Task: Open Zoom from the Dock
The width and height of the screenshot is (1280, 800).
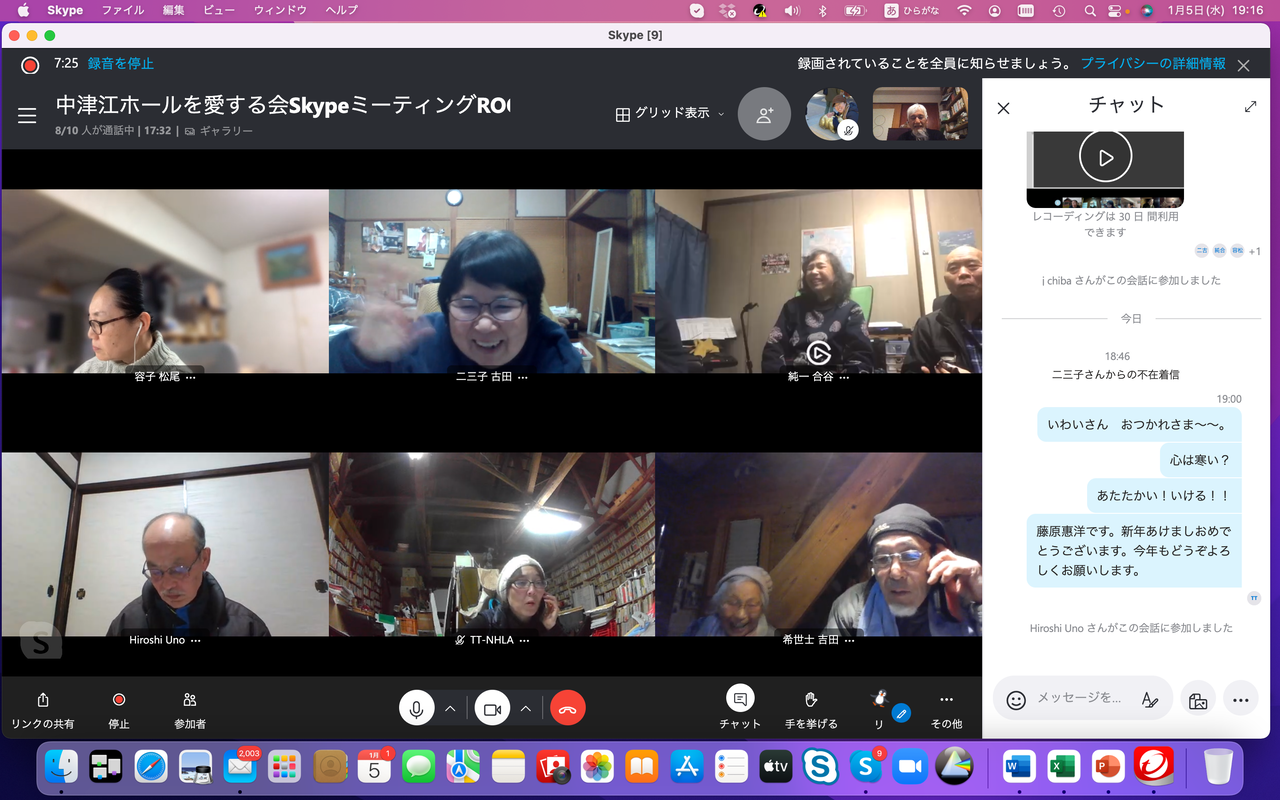Action: [x=910, y=767]
